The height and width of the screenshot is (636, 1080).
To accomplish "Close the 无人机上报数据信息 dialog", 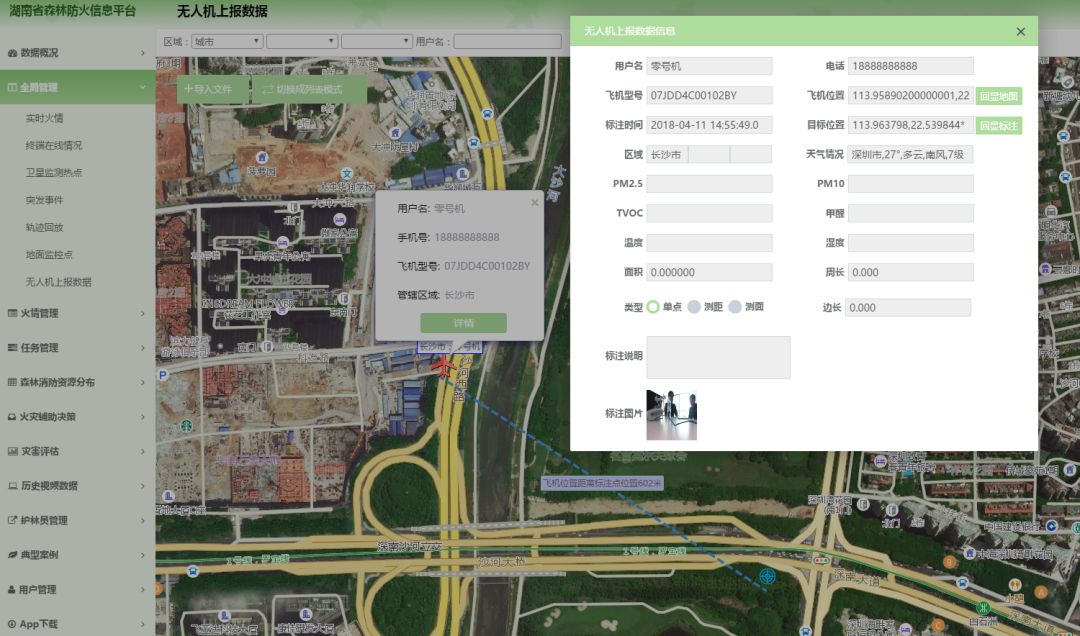I will click(x=1020, y=31).
